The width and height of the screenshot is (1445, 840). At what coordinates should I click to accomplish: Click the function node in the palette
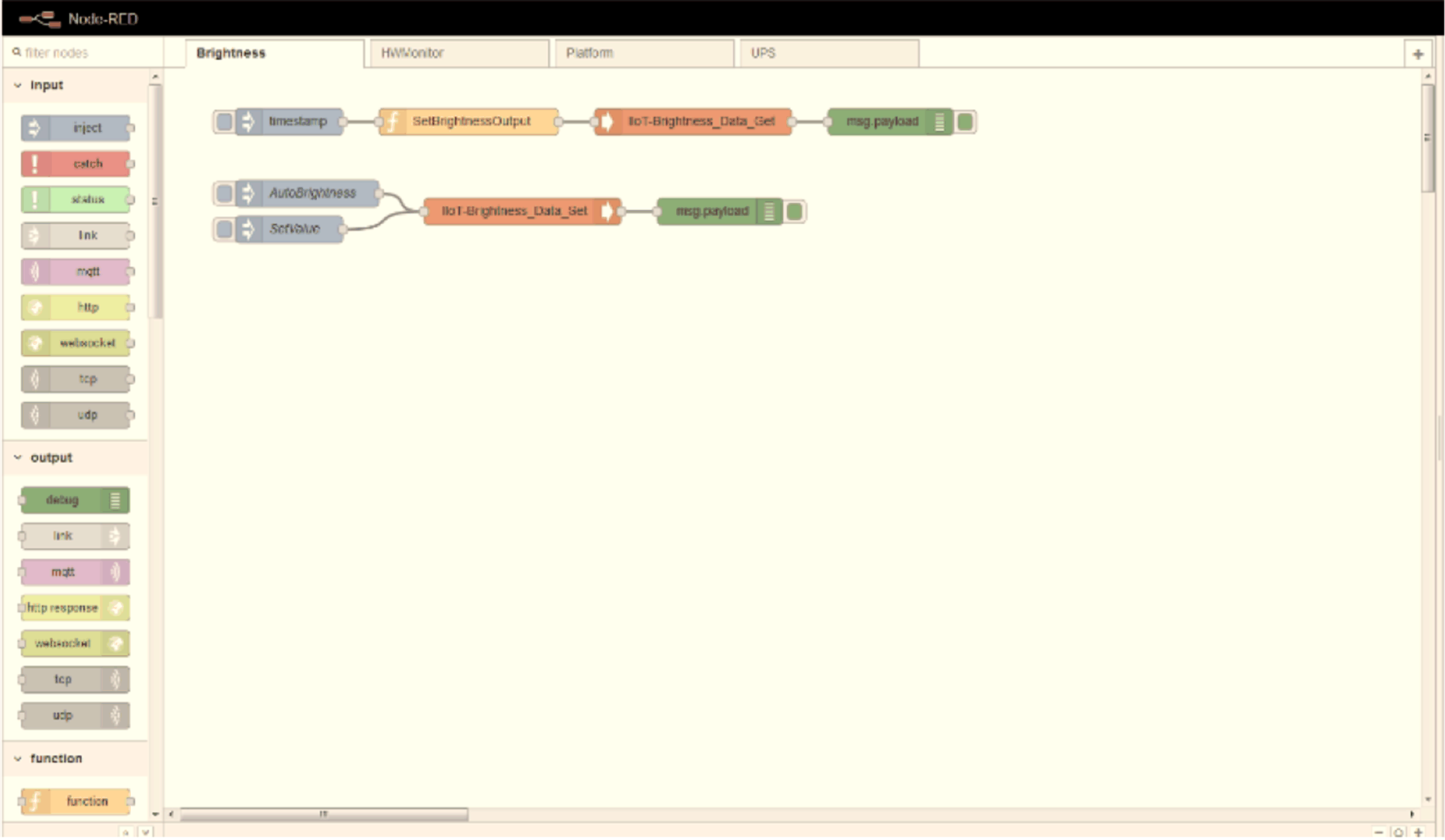[76, 802]
